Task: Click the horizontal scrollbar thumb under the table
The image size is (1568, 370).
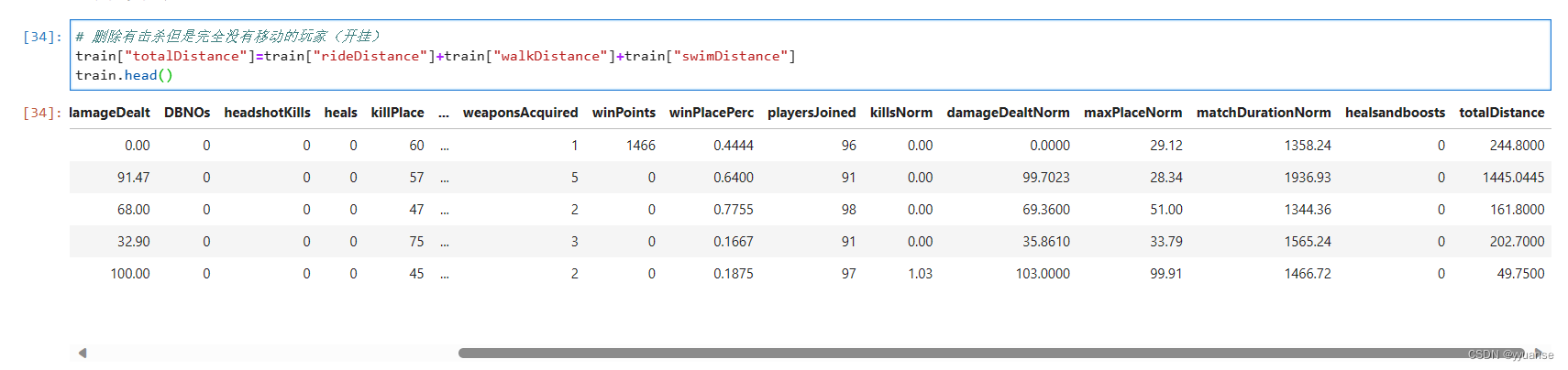Action: point(990,353)
